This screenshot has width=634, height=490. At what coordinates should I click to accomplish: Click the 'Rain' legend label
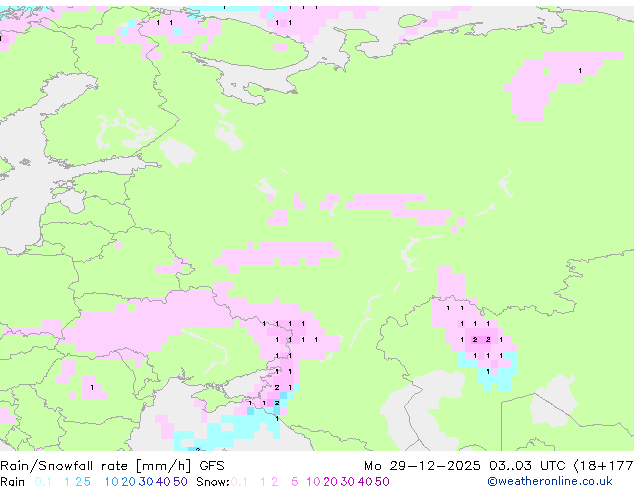tap(13, 482)
